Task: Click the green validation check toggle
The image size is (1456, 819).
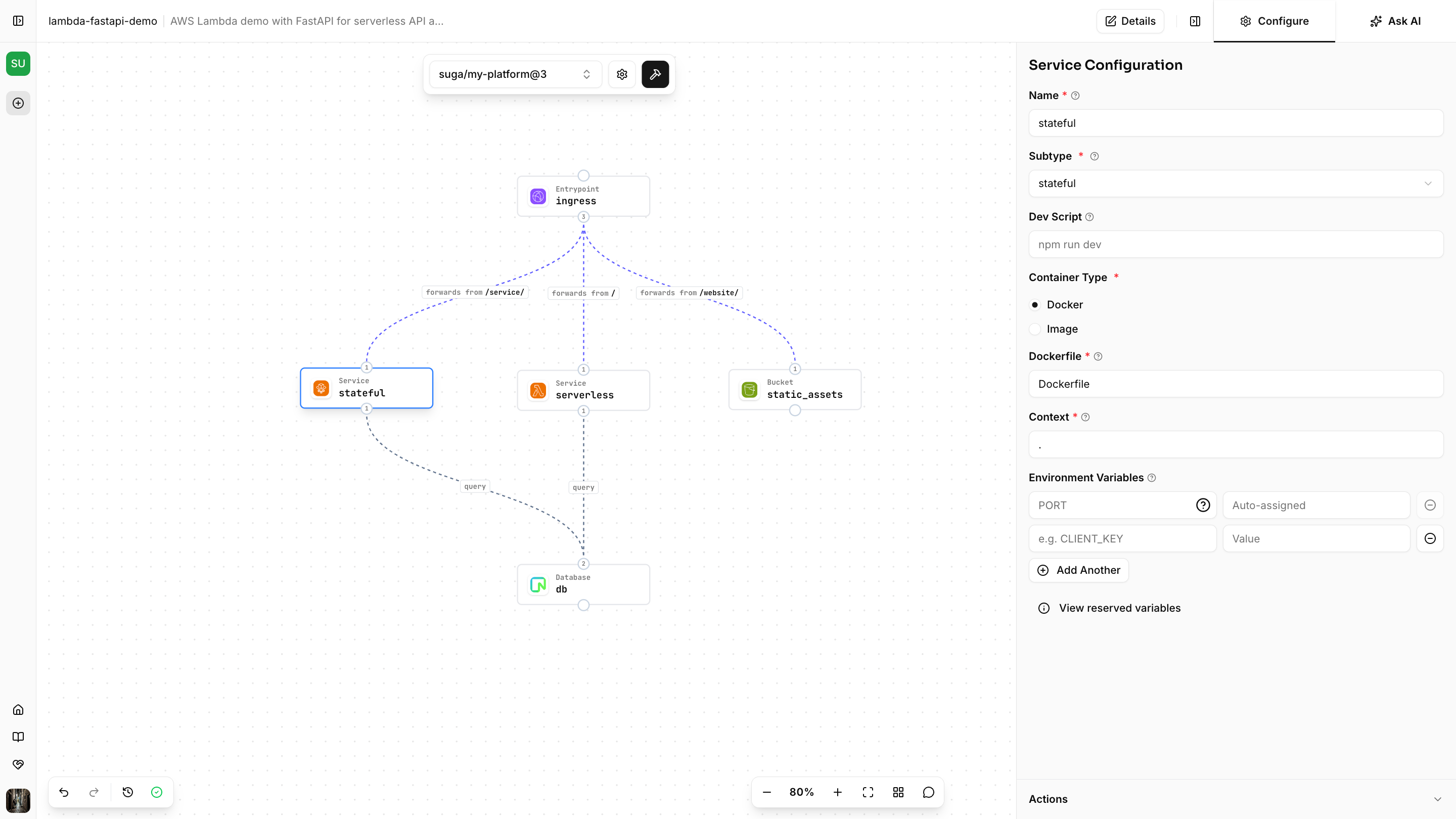Action: point(157,792)
